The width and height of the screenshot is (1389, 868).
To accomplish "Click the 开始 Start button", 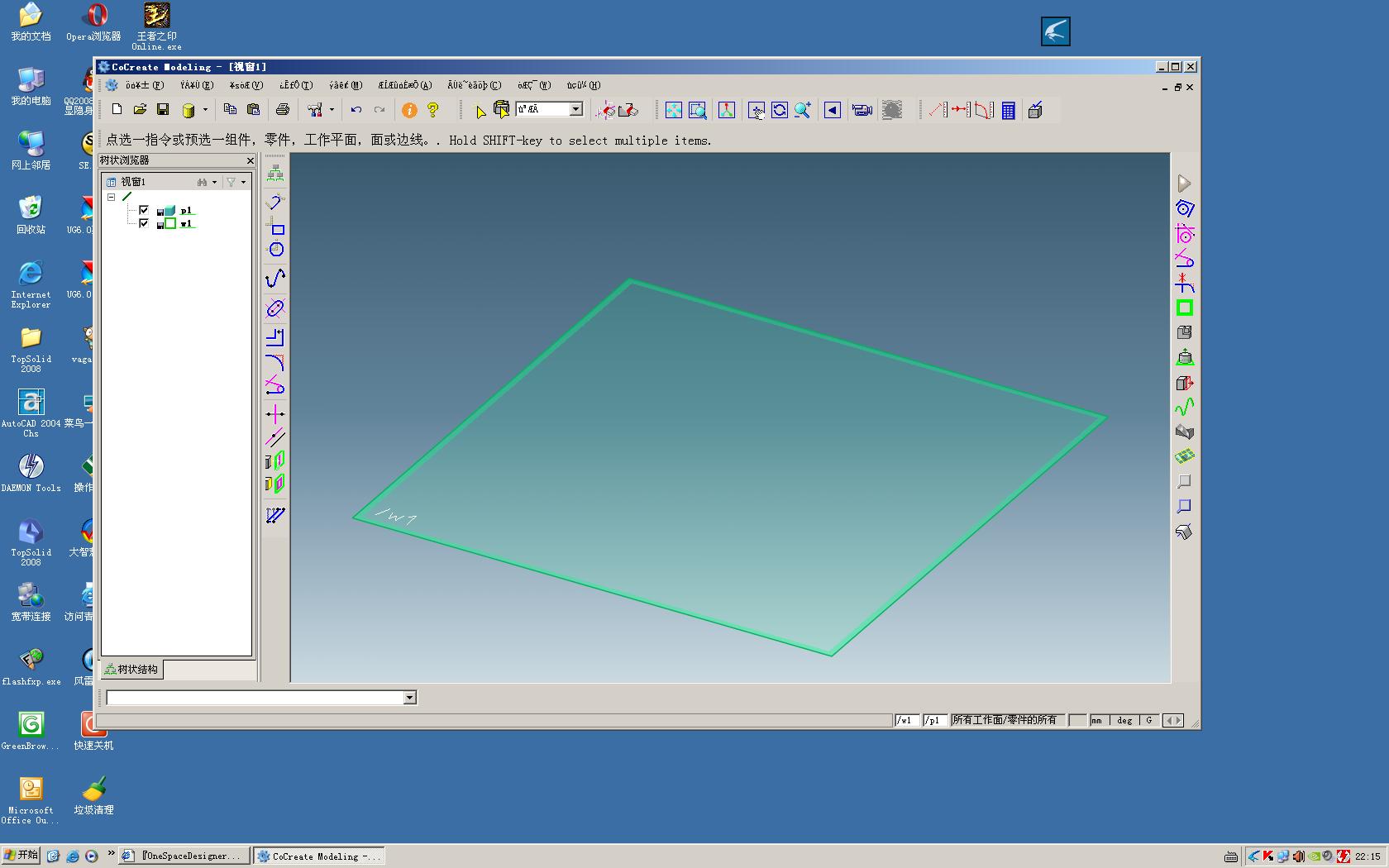I will (x=21, y=856).
